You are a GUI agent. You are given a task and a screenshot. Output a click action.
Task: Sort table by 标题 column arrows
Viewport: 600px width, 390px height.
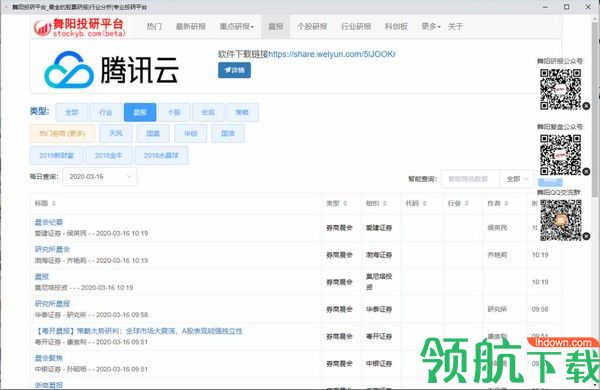point(54,203)
